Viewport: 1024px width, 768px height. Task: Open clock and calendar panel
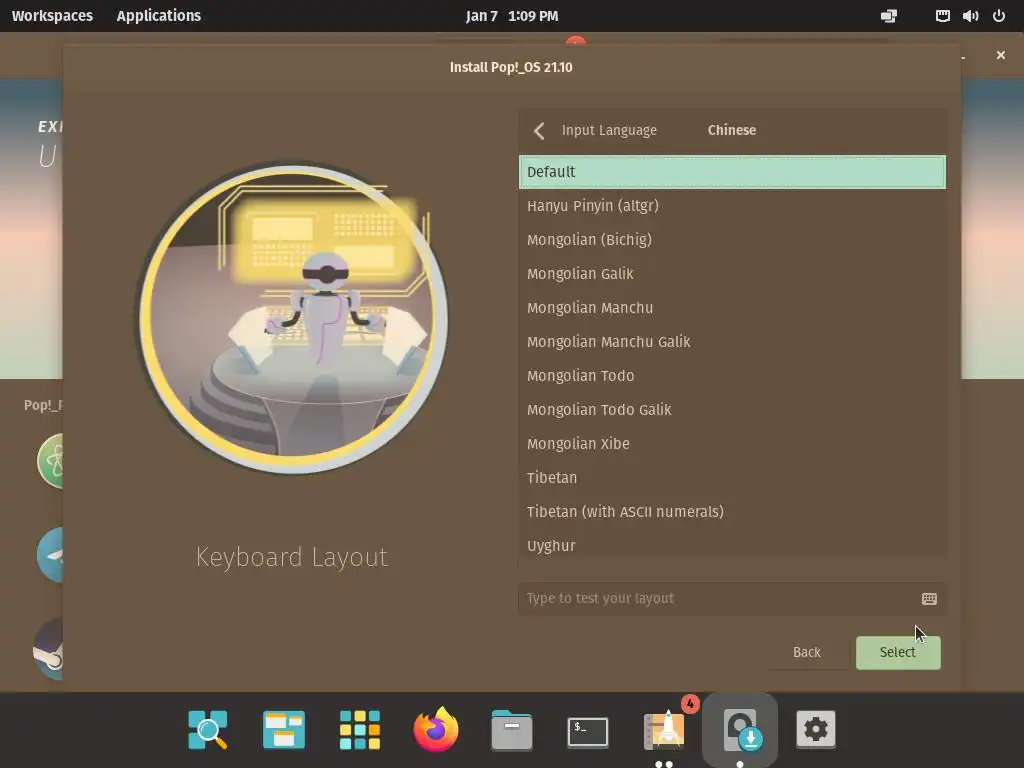click(512, 16)
